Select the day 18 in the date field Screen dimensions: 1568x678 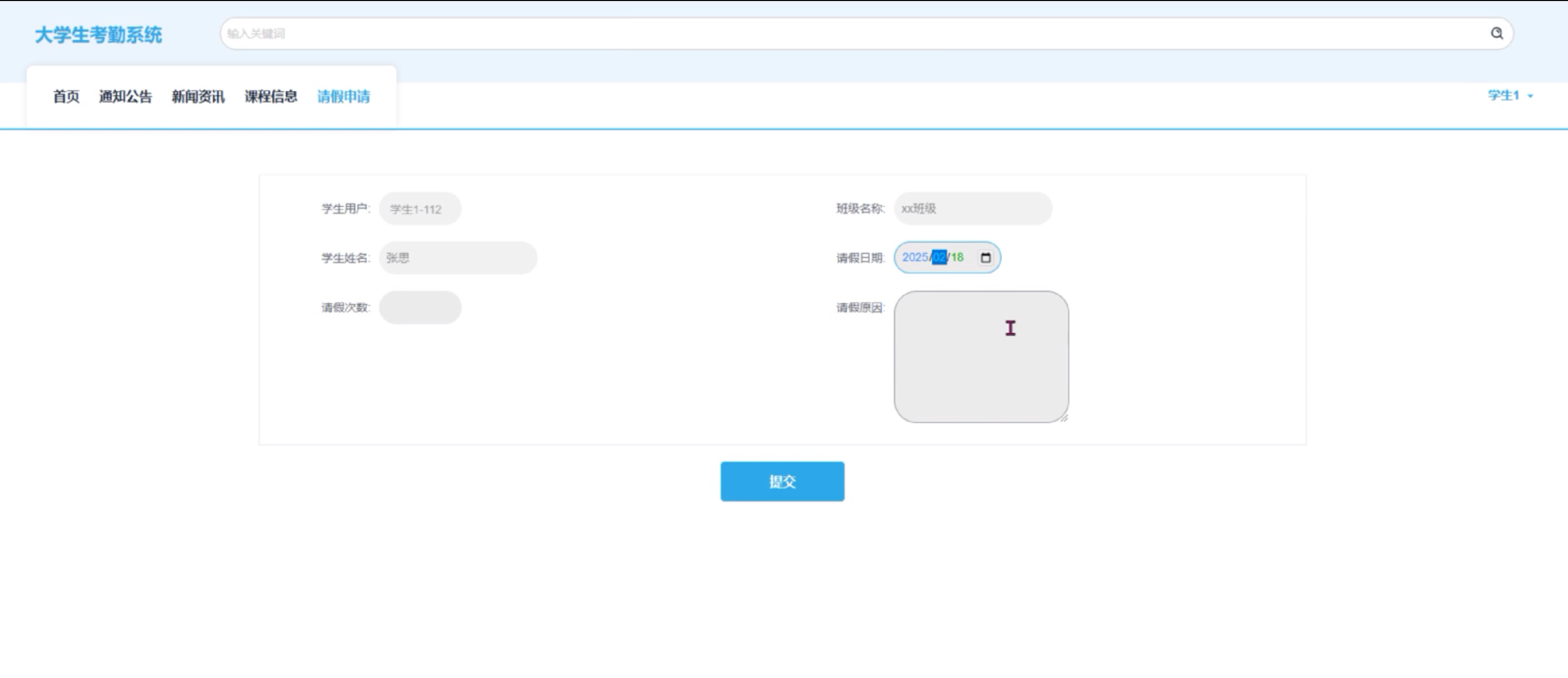point(958,258)
